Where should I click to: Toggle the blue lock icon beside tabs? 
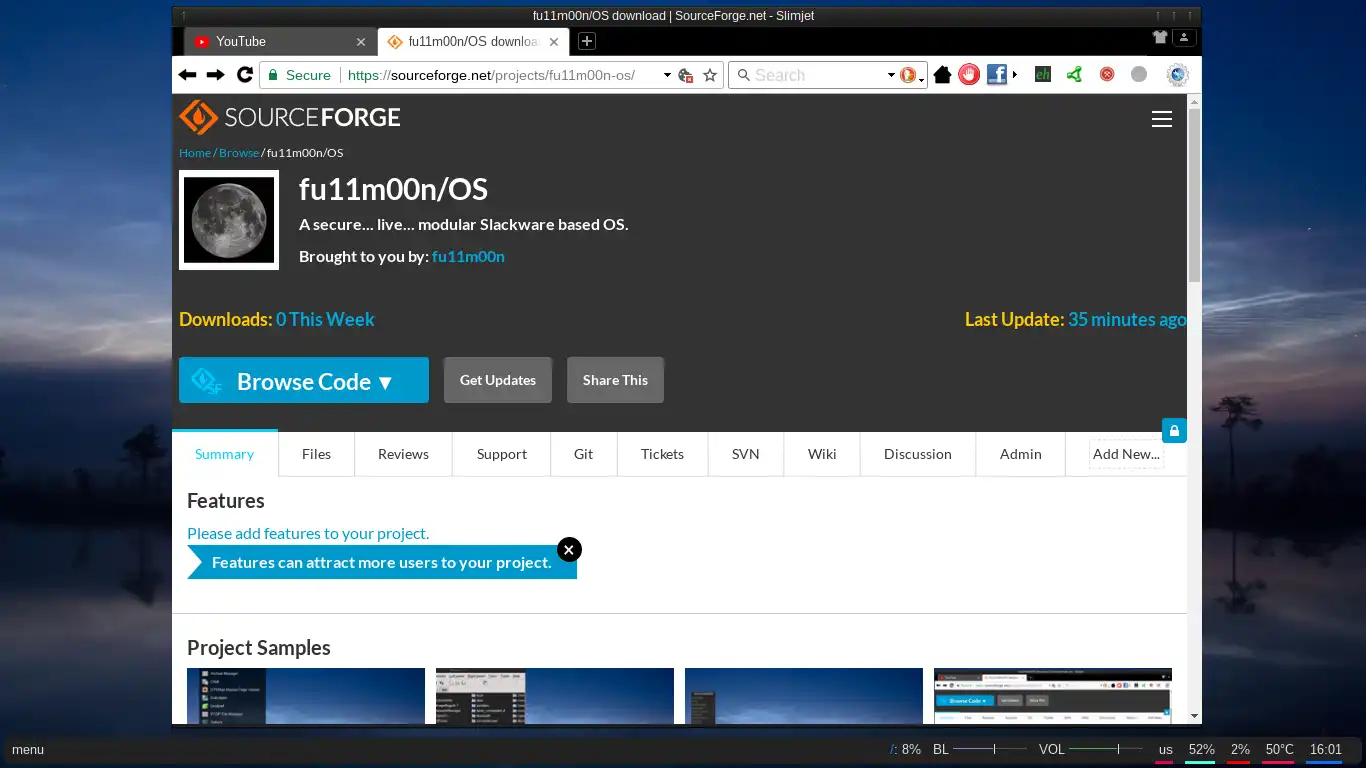(1174, 430)
